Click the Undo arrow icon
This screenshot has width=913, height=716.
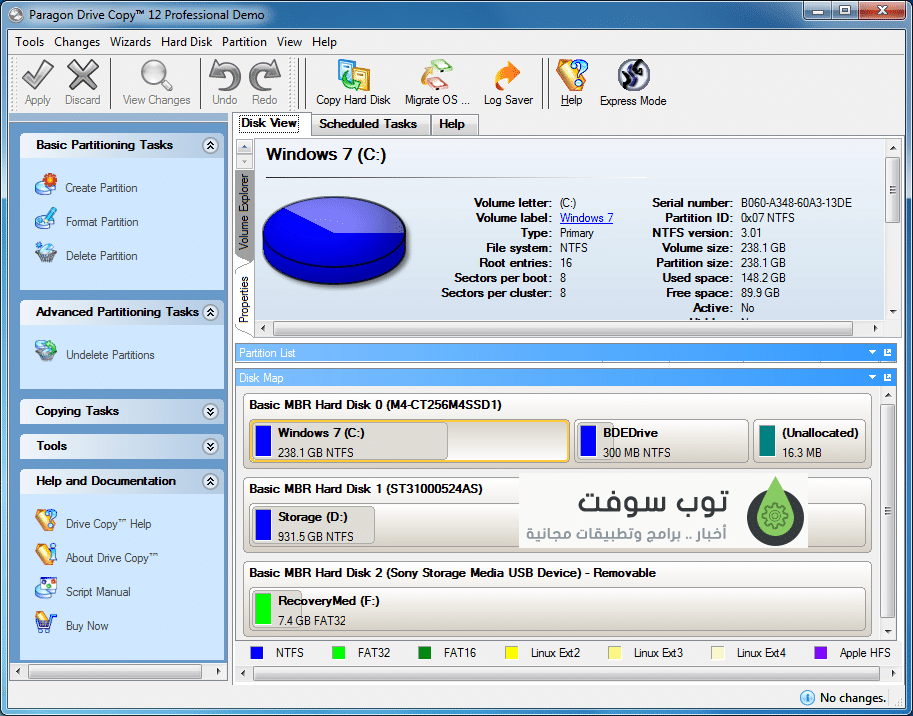(224, 76)
